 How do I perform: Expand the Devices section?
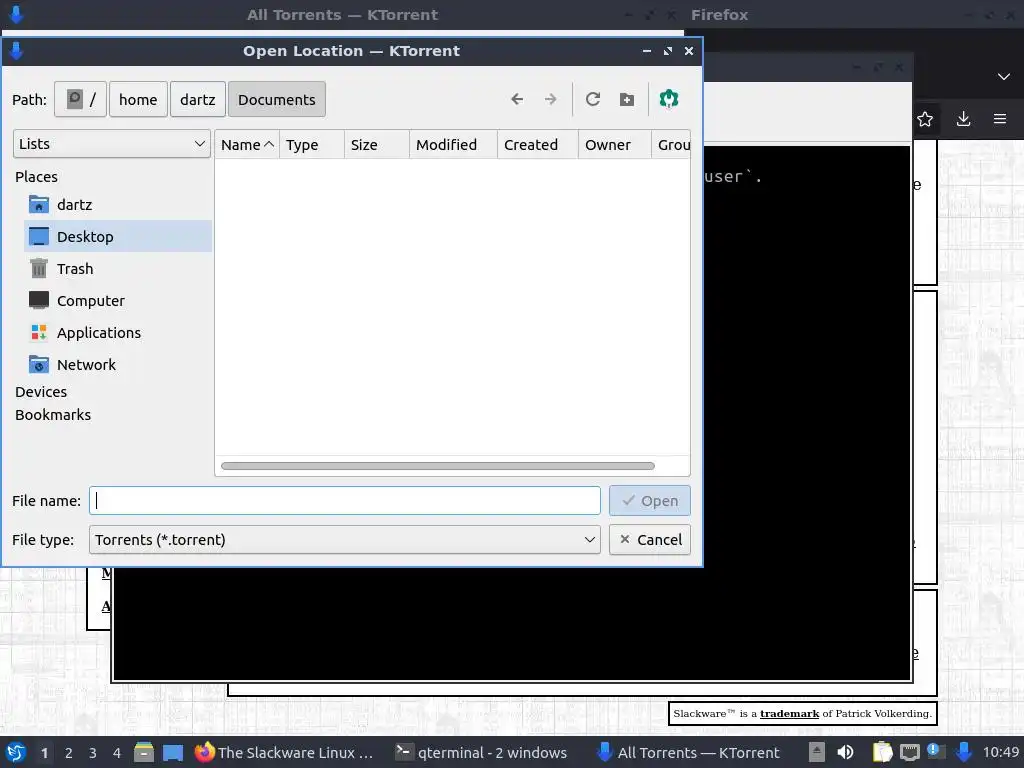point(41,392)
